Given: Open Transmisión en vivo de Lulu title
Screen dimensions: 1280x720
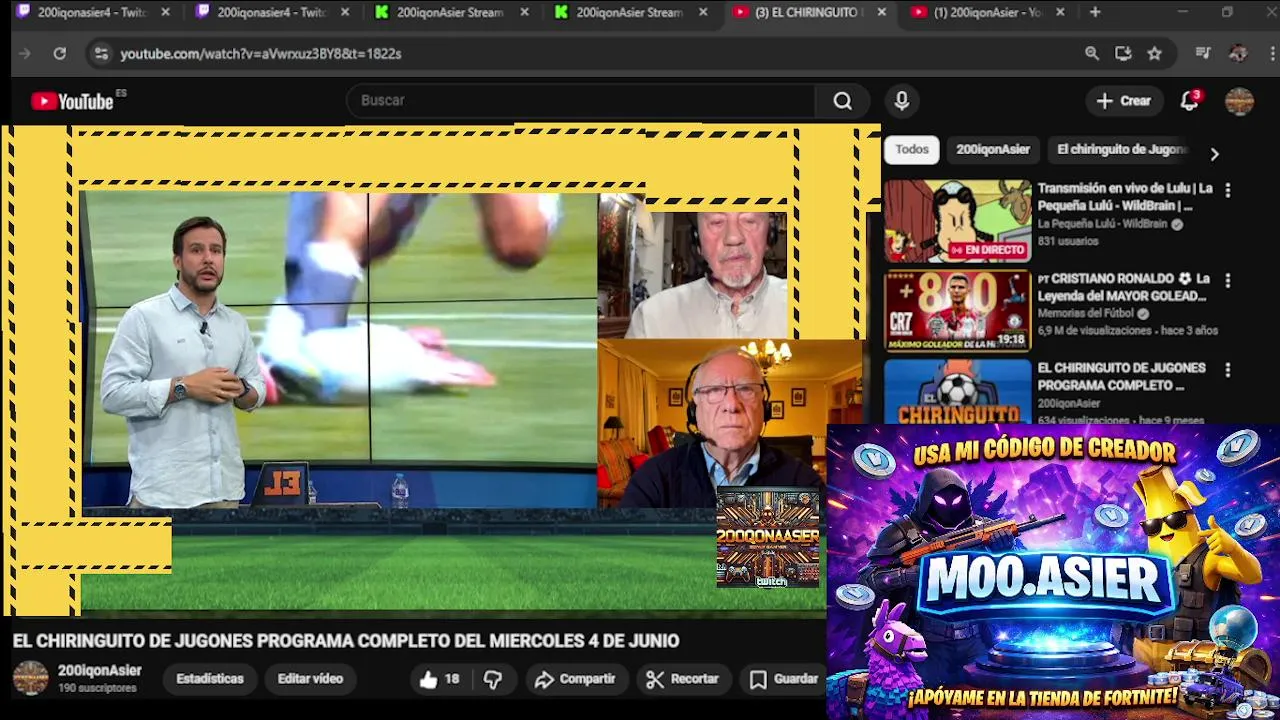Looking at the screenshot, I should 1125,197.
